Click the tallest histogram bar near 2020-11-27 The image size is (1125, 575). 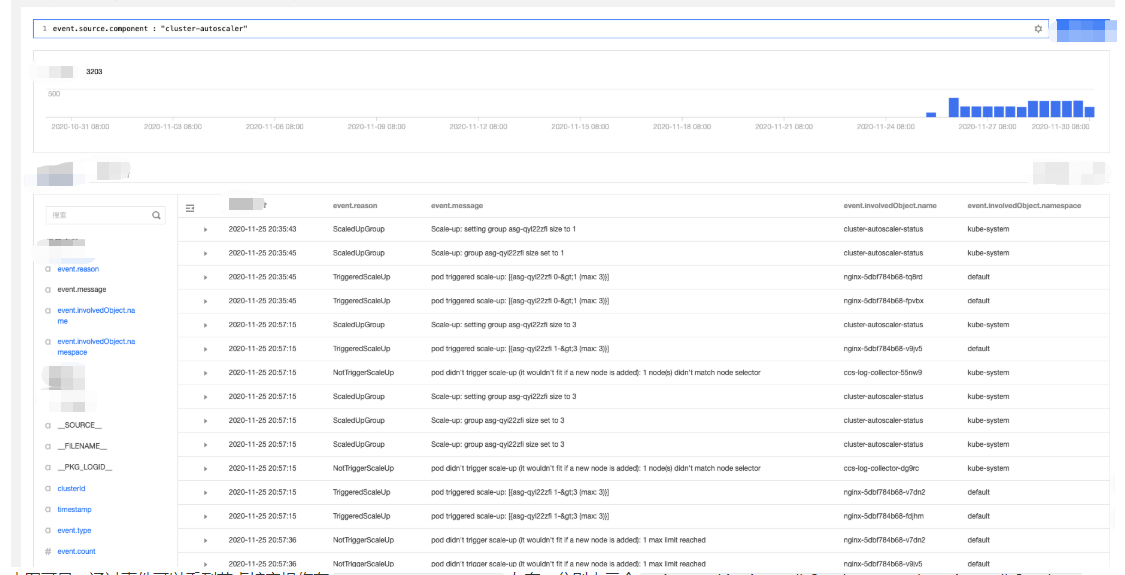click(954, 107)
